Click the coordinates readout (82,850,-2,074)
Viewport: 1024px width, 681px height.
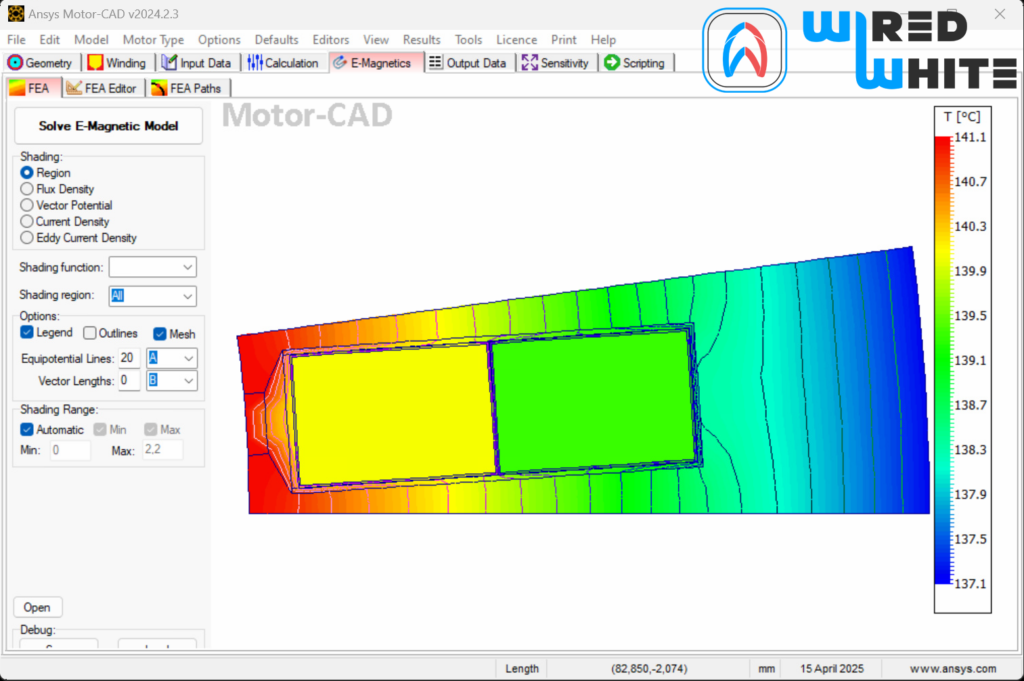[x=648, y=669]
